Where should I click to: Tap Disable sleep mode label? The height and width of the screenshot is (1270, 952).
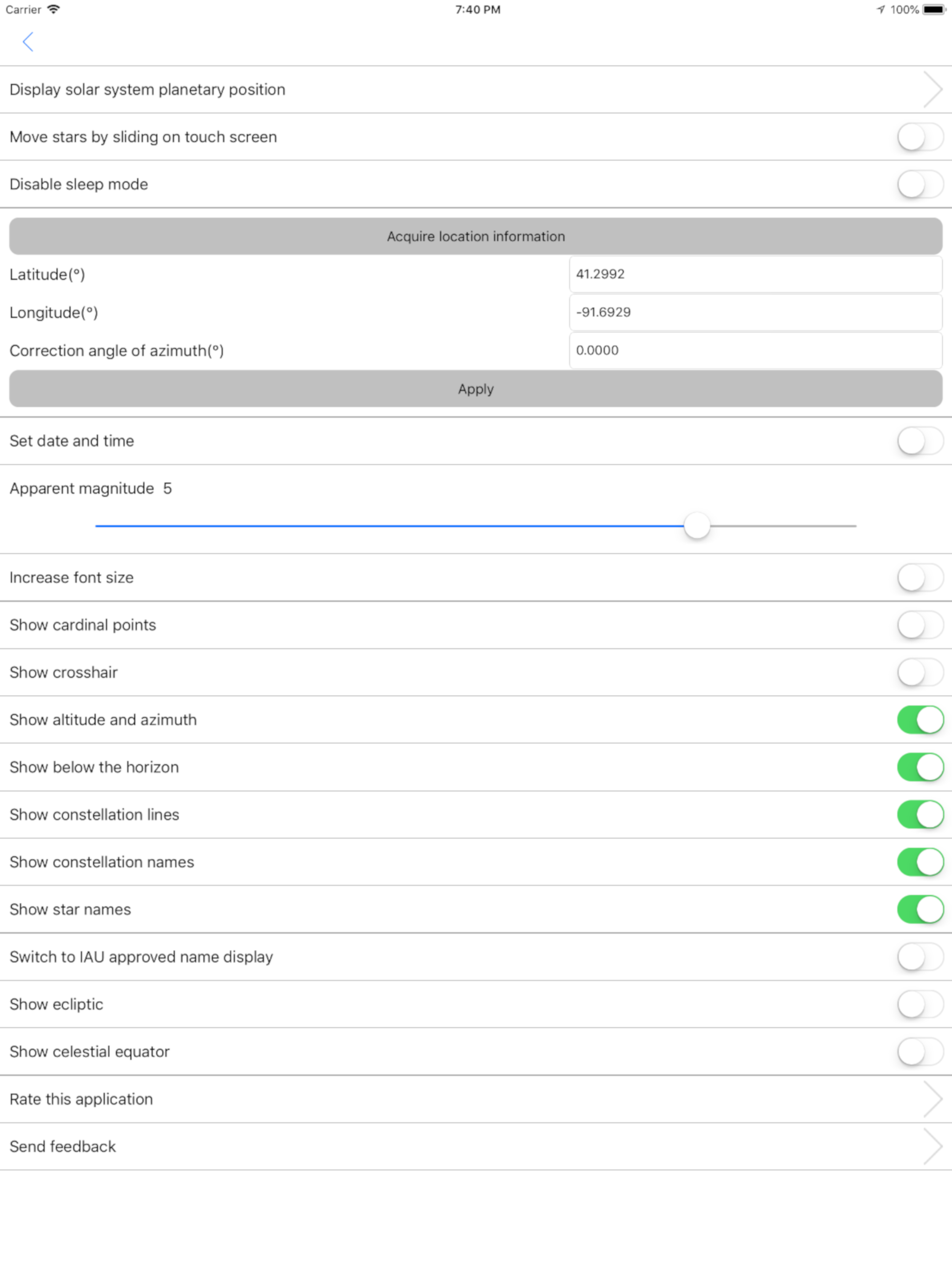pyautogui.click(x=79, y=184)
